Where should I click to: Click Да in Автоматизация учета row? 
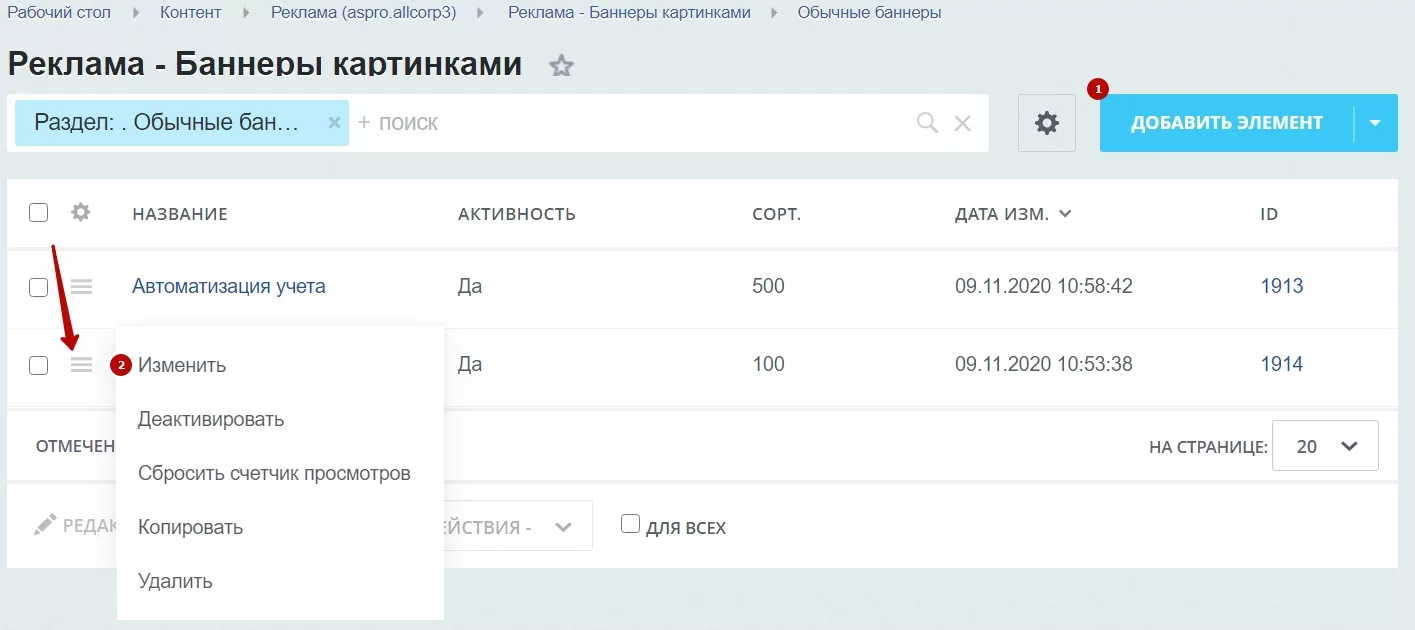pos(469,287)
